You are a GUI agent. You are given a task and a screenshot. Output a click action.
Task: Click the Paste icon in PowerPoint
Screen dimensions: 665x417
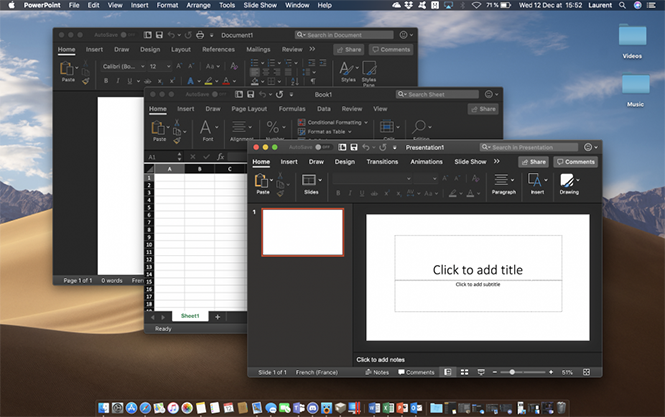(263, 181)
